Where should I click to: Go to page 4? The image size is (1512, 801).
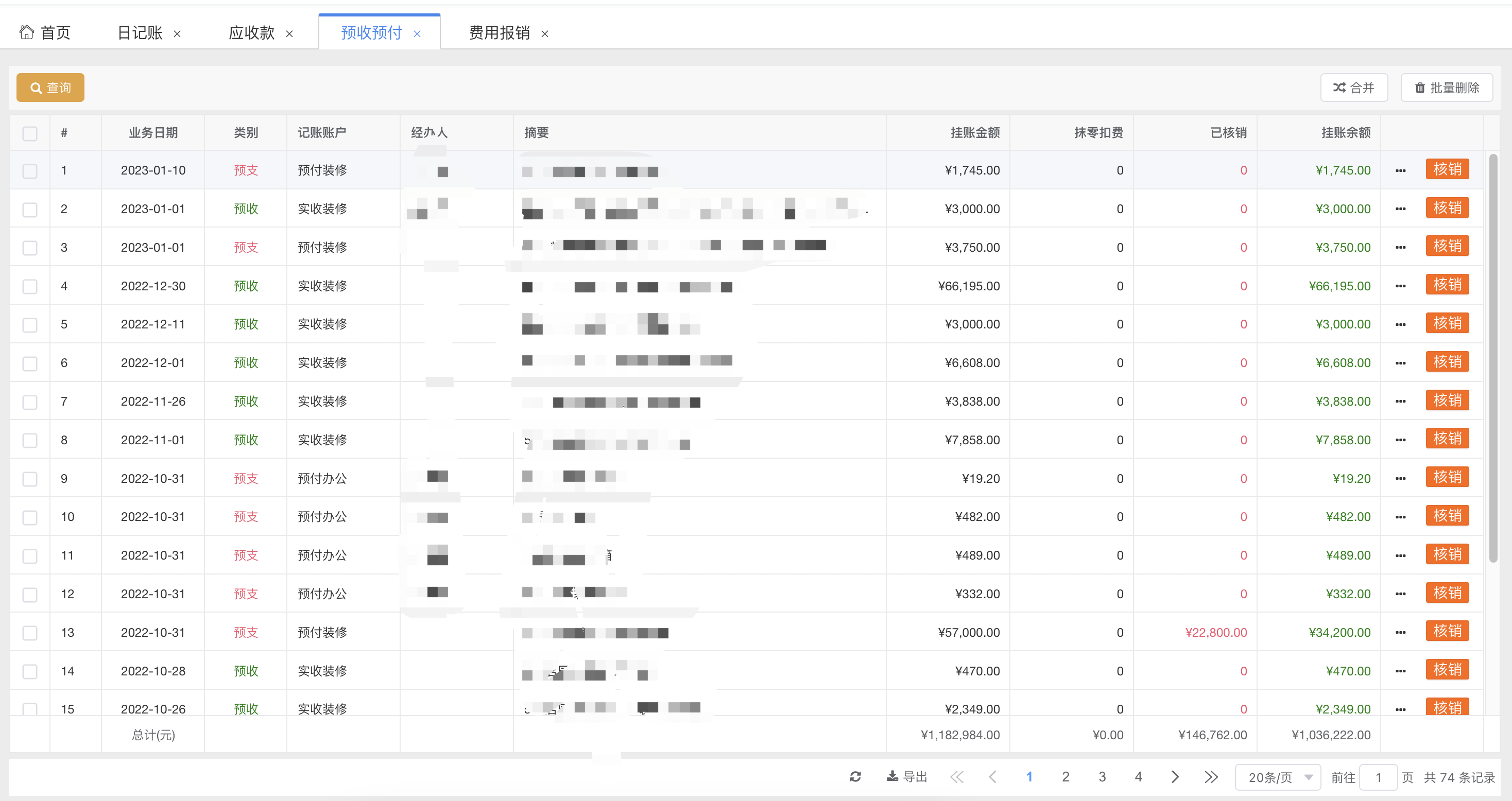pos(1138,777)
